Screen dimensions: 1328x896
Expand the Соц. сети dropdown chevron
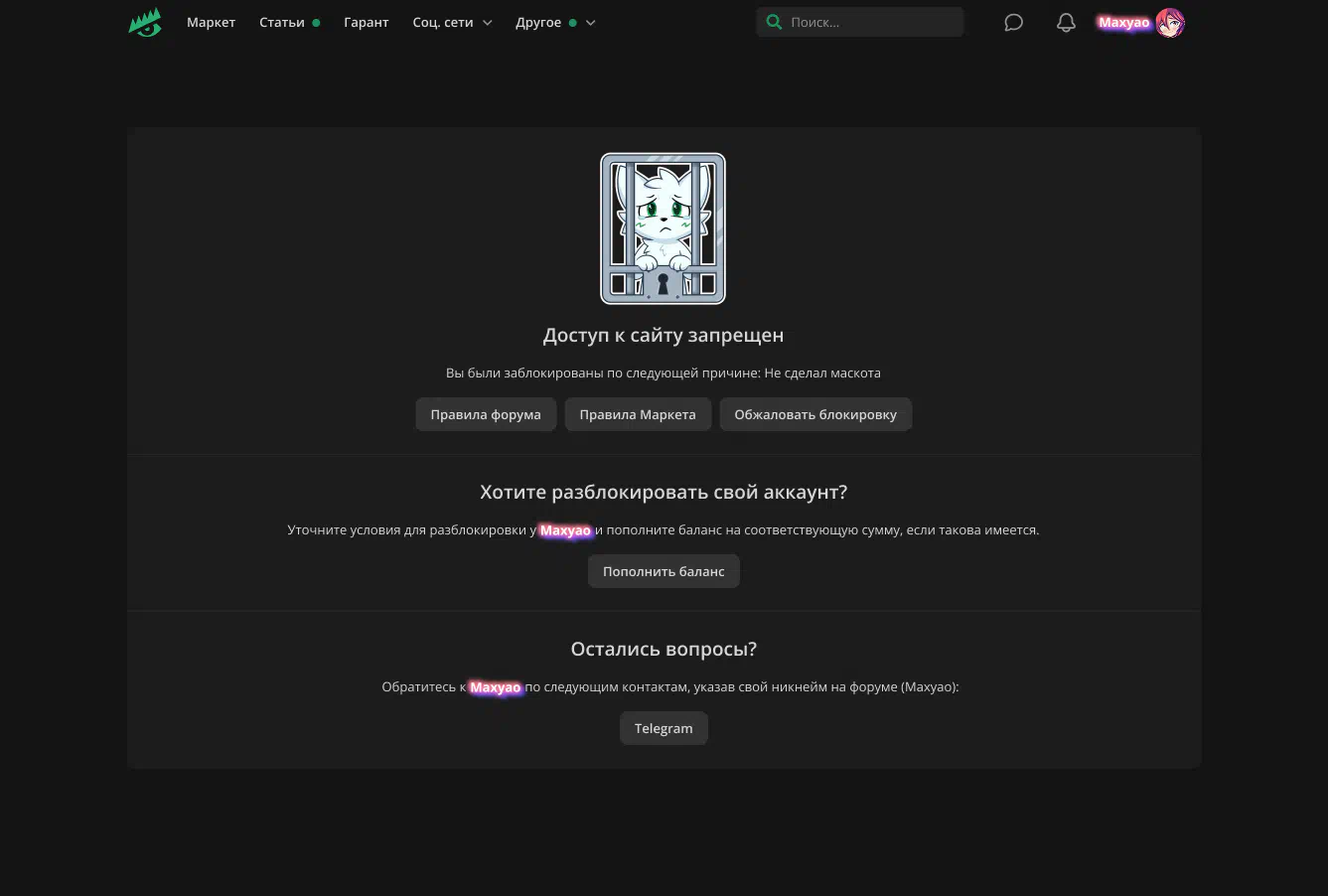click(487, 23)
